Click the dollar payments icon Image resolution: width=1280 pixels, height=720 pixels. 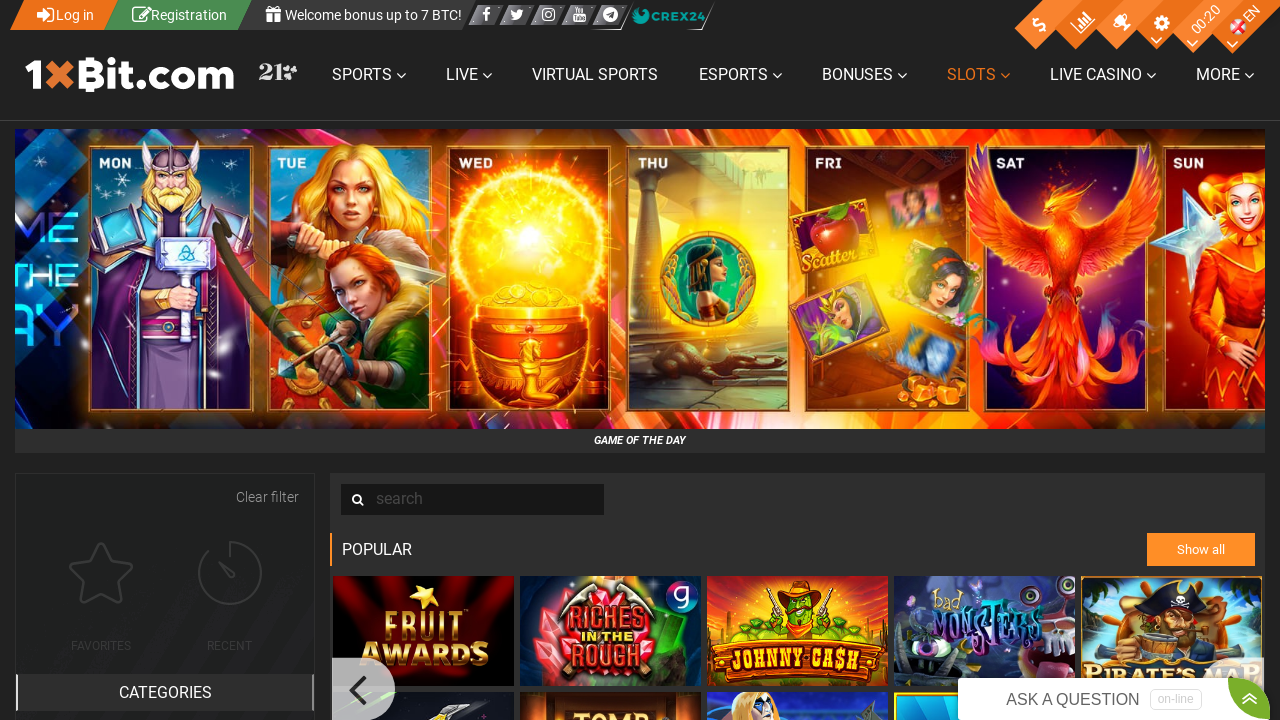[x=1040, y=24]
